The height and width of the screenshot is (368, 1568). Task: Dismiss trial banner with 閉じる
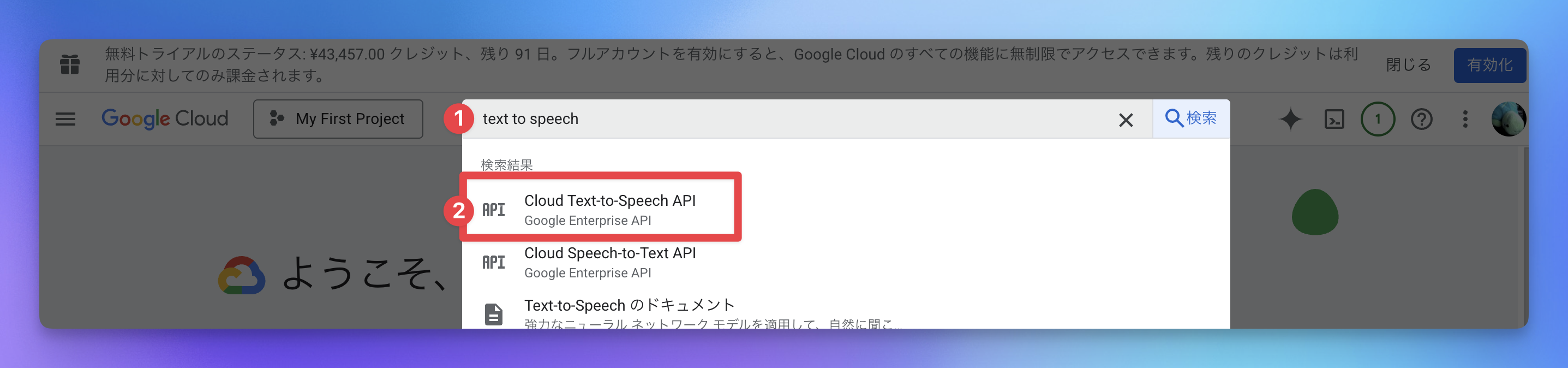pos(1408,65)
